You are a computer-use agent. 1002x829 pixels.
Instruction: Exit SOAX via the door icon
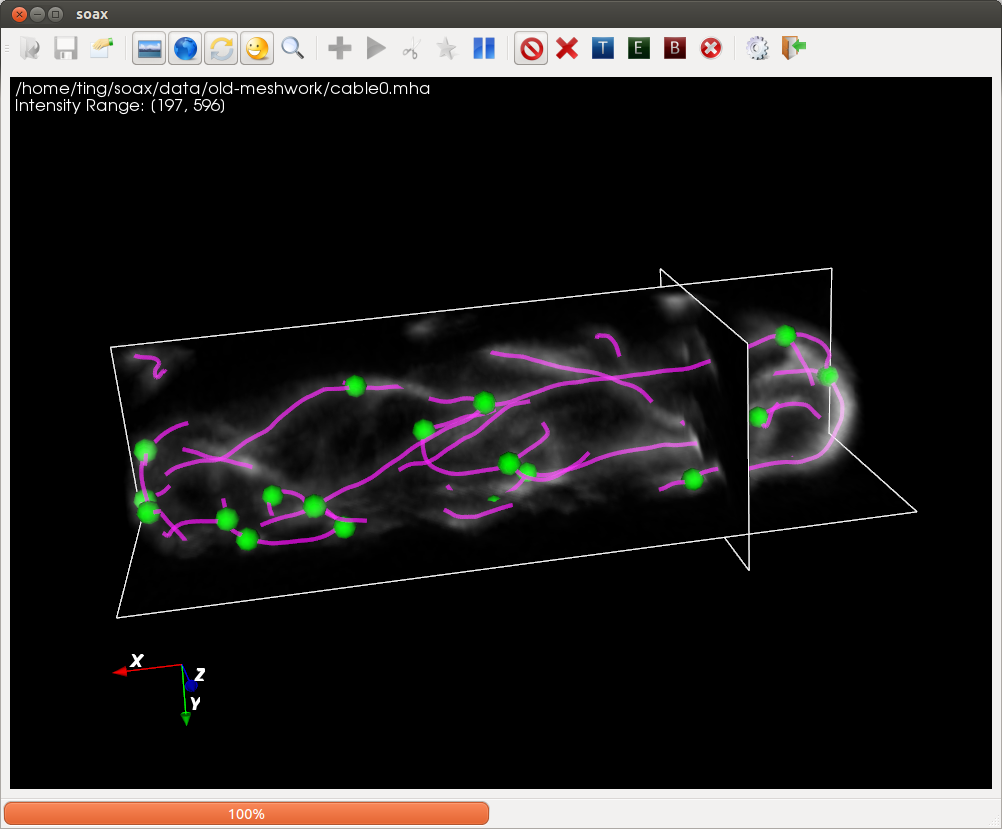click(x=793, y=48)
